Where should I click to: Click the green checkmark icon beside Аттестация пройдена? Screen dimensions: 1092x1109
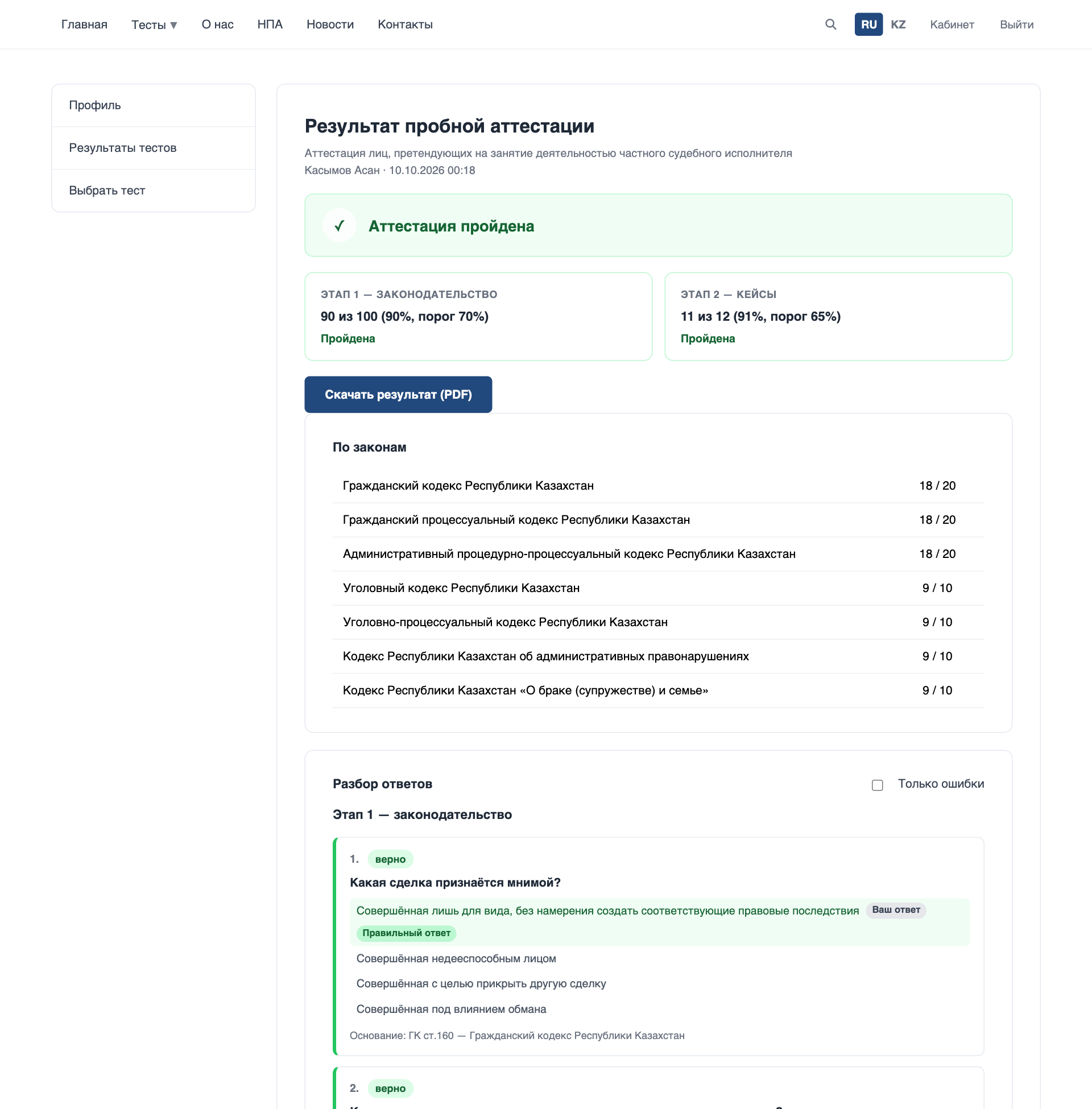coord(339,225)
